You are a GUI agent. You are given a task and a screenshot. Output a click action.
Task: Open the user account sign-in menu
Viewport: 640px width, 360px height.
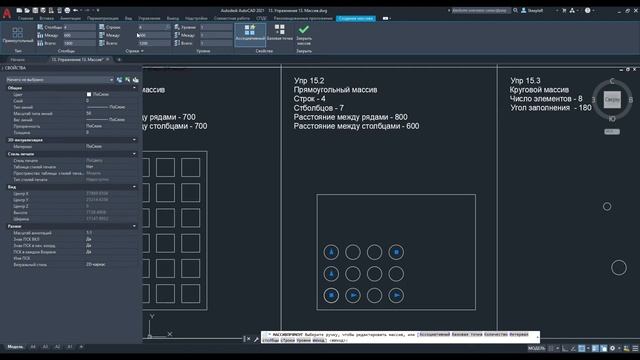point(532,11)
